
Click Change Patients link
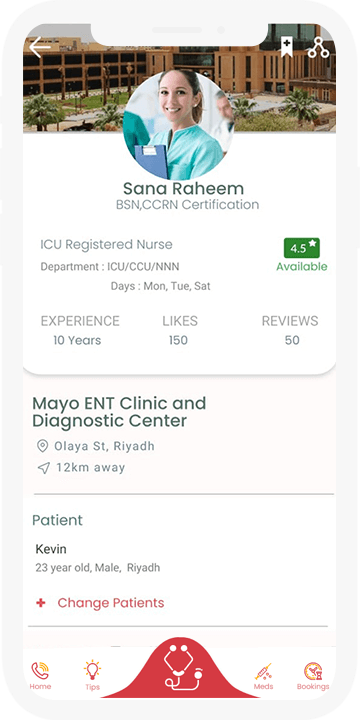[x=111, y=602]
